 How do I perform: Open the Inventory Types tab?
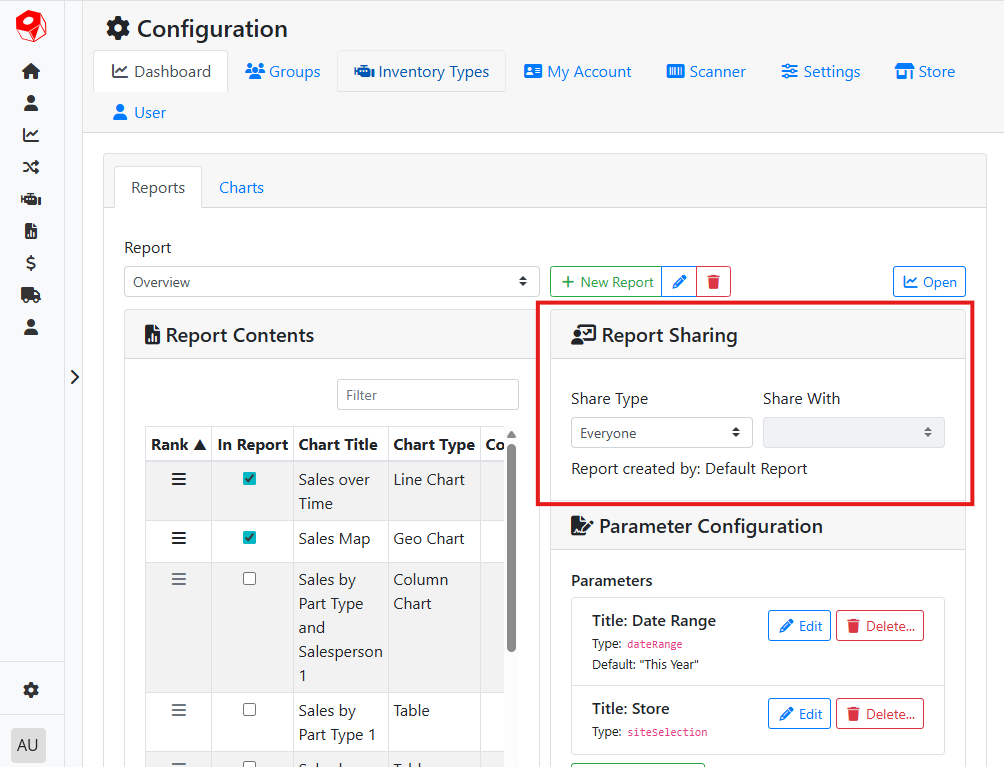(421, 72)
